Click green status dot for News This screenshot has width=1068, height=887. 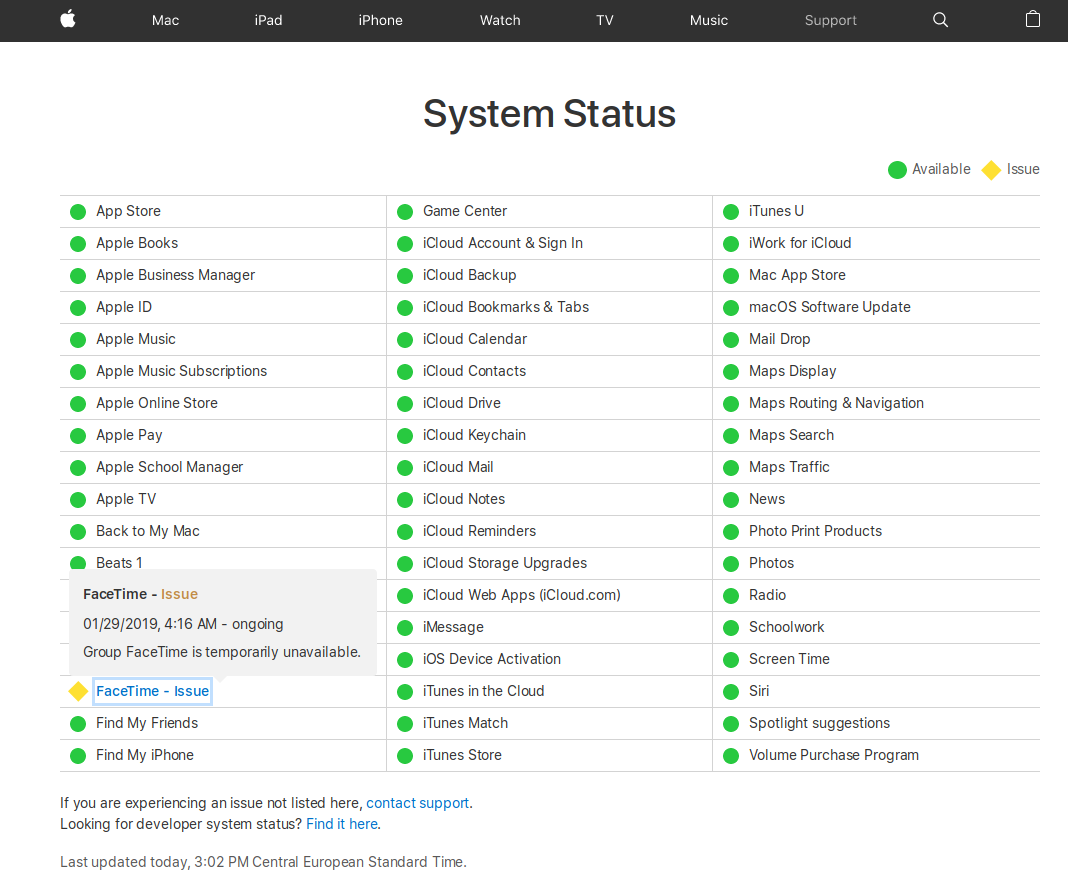731,500
